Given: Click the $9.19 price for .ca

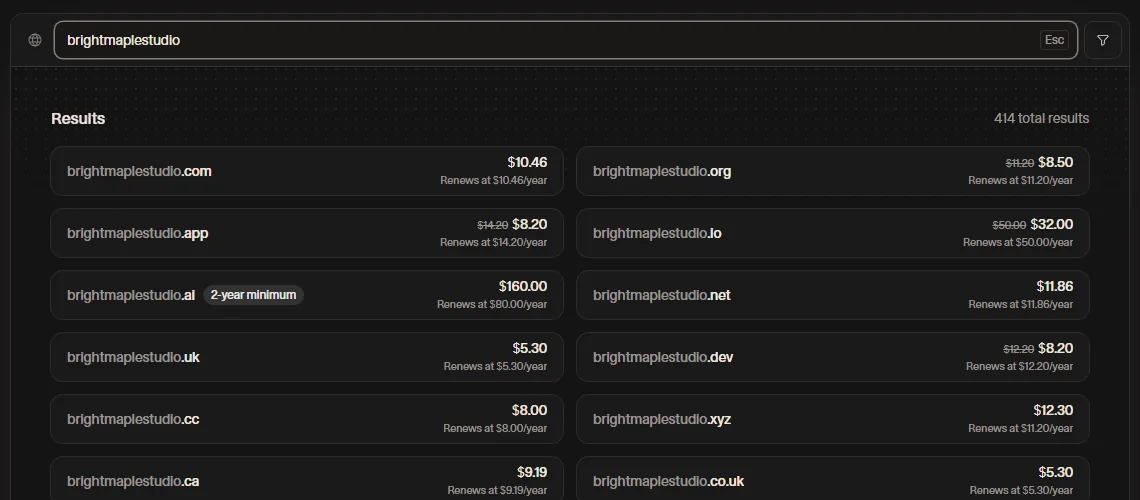Looking at the screenshot, I should click(x=532, y=472).
